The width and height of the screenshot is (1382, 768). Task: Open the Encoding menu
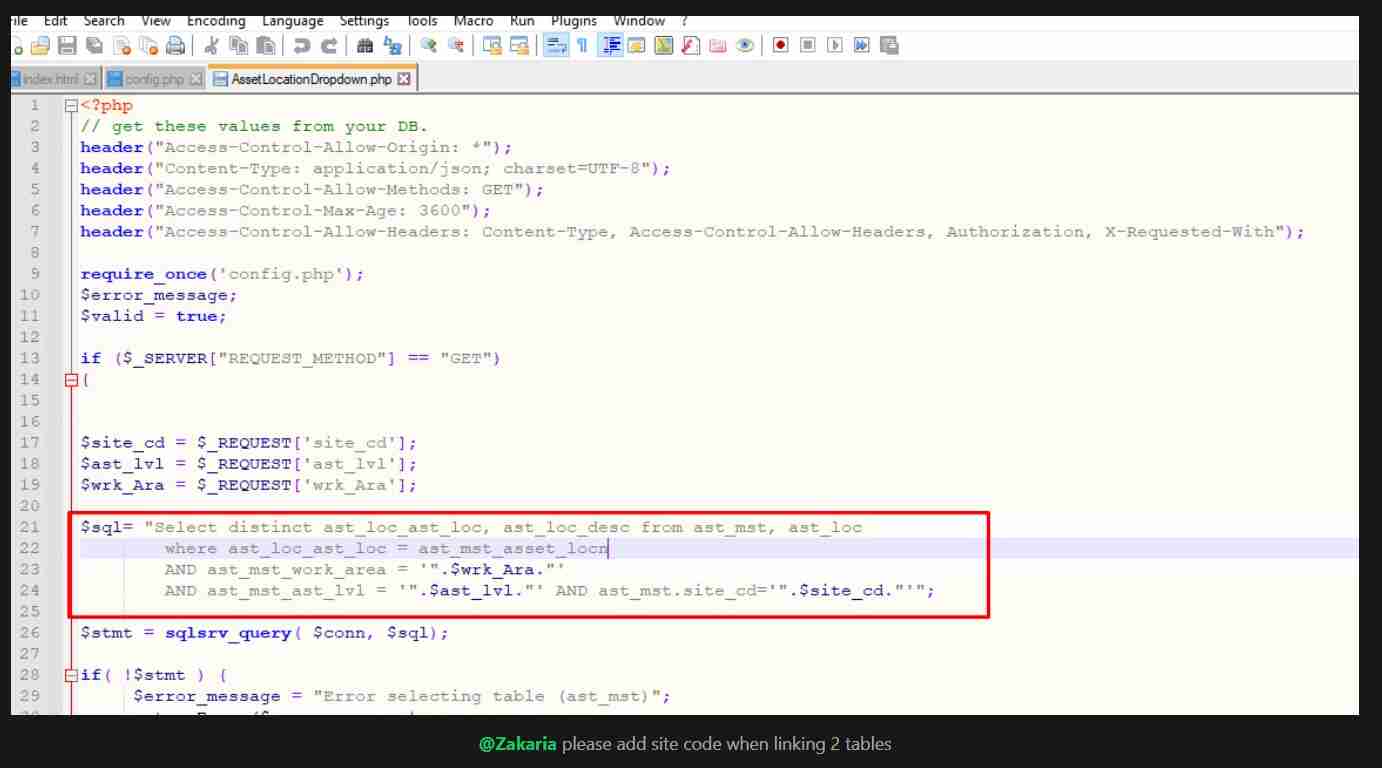tap(216, 21)
